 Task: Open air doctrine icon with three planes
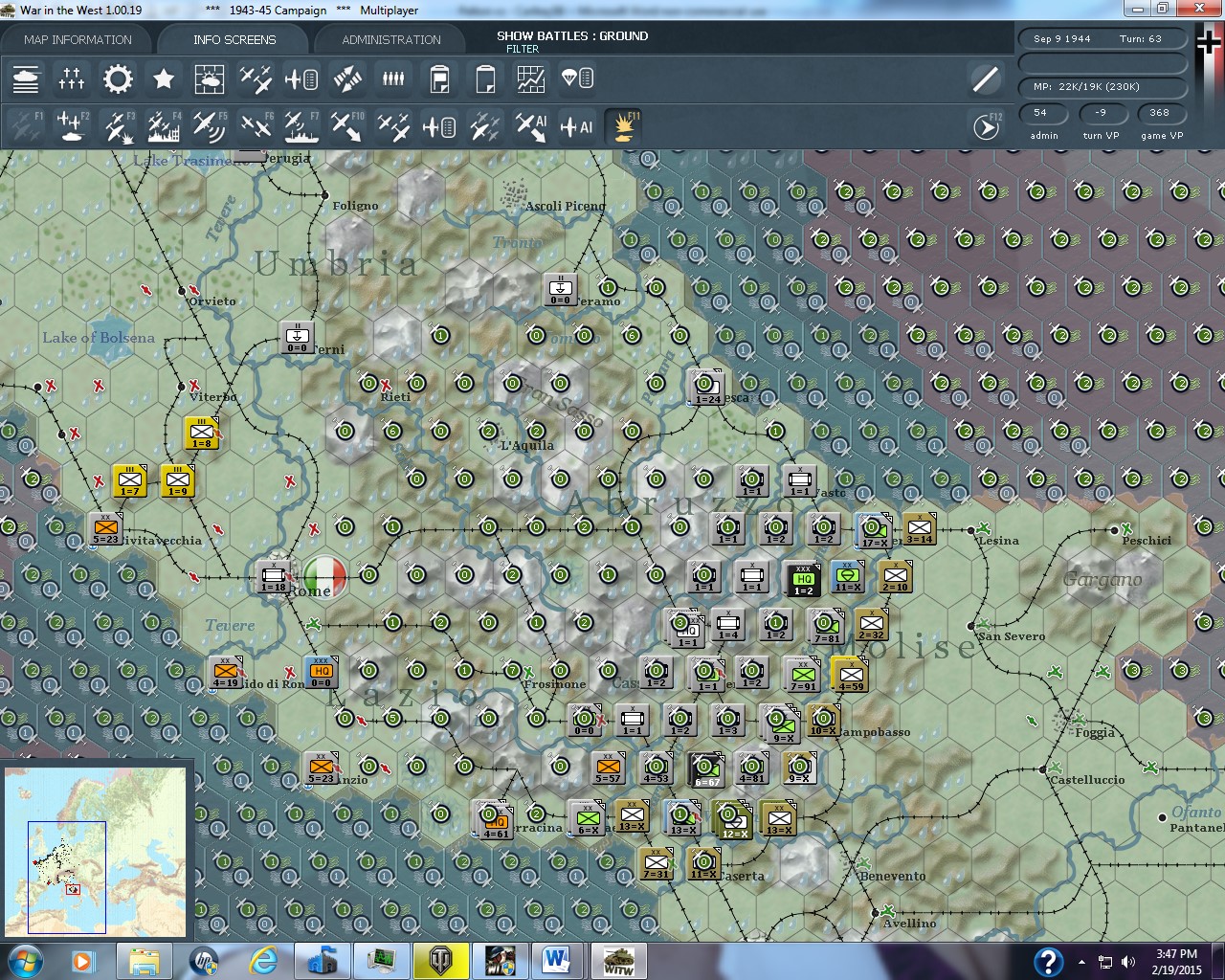[x=256, y=78]
